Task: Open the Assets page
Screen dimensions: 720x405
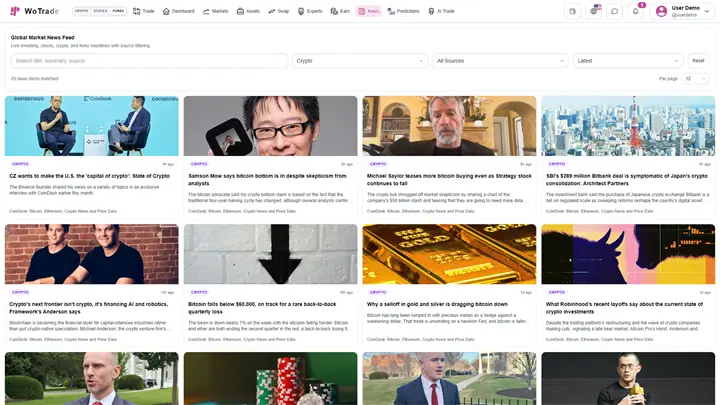Action: pyautogui.click(x=248, y=11)
